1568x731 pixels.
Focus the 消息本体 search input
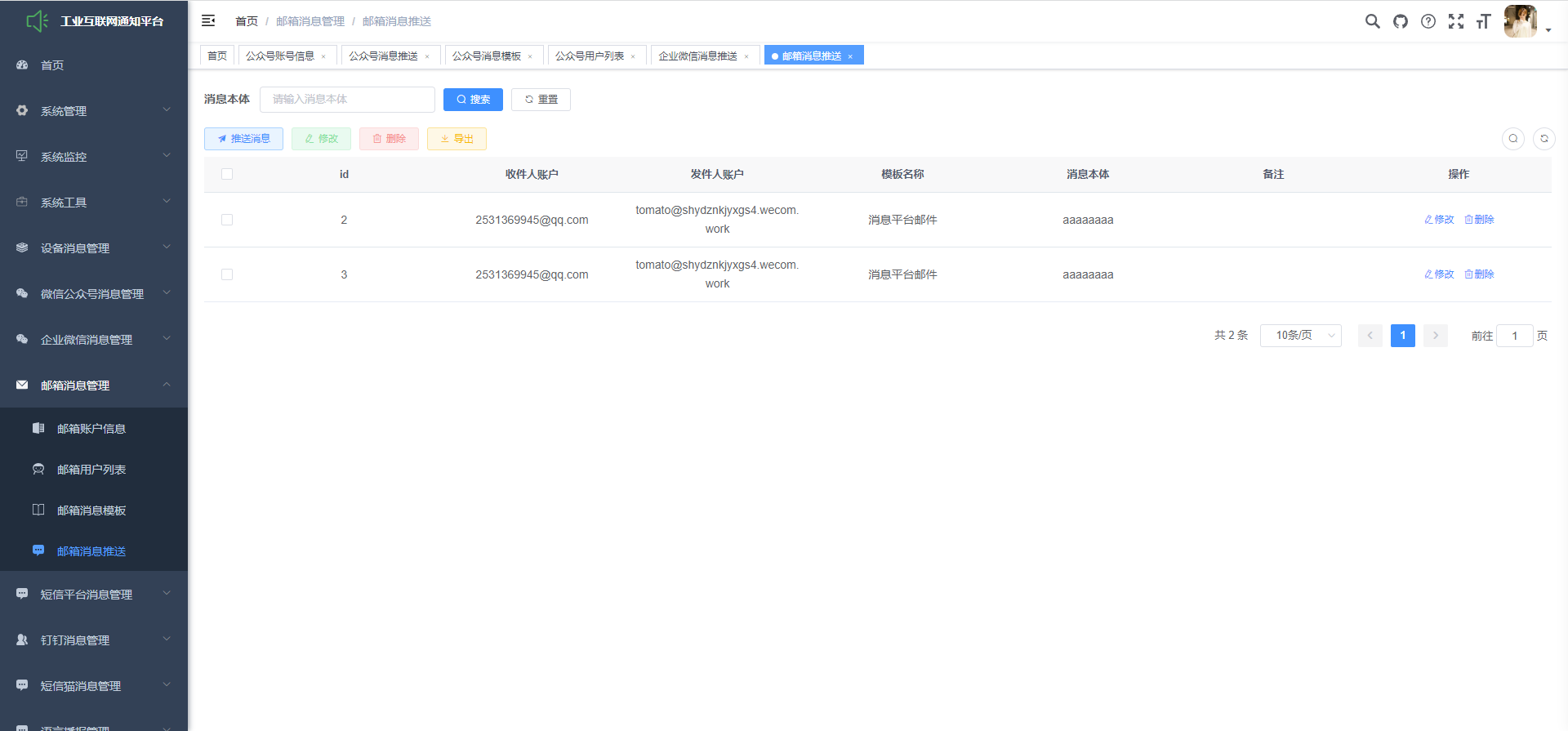coord(347,100)
